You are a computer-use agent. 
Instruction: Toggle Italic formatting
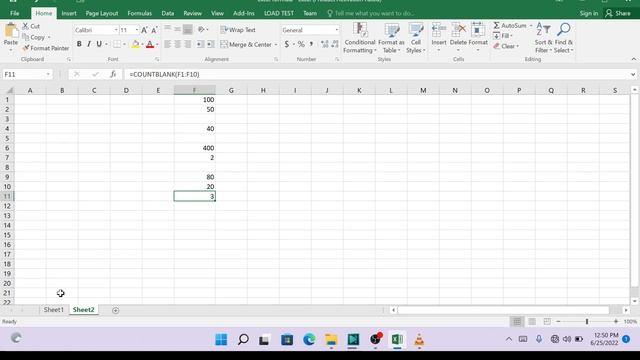89,44
